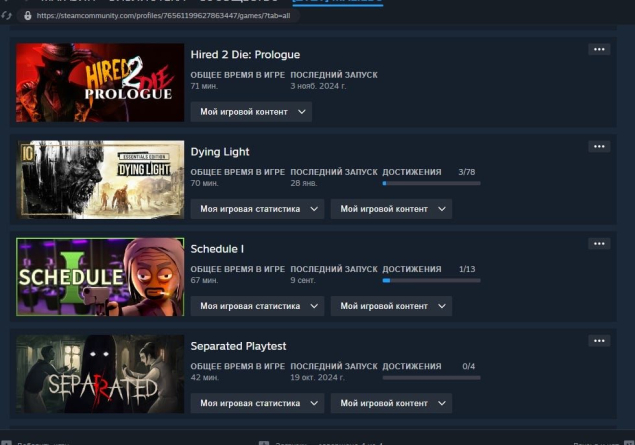Click the Separated Playtest cover image
Screen dimensions: 635x445
pos(100,374)
